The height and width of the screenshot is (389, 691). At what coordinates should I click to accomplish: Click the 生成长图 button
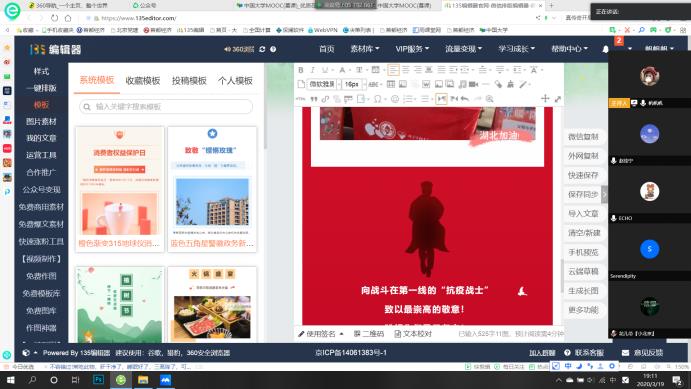tap(583, 291)
